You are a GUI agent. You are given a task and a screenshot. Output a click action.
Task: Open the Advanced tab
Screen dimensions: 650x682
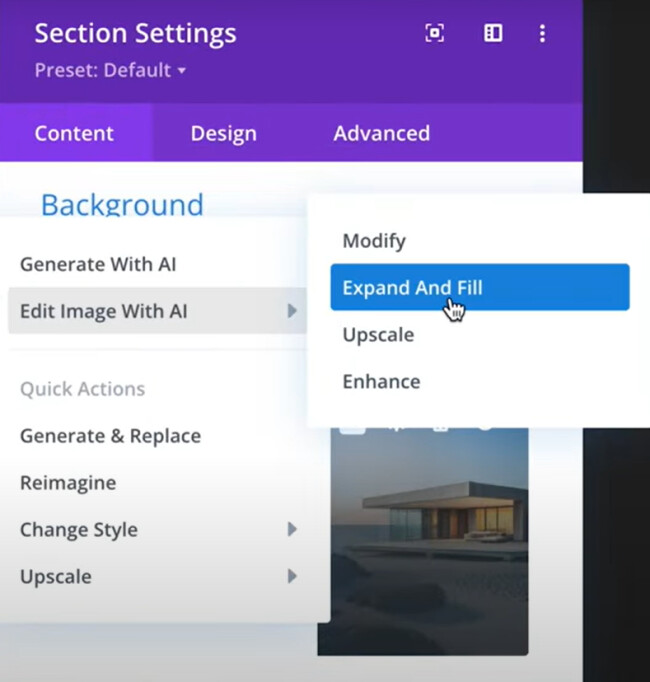point(381,133)
